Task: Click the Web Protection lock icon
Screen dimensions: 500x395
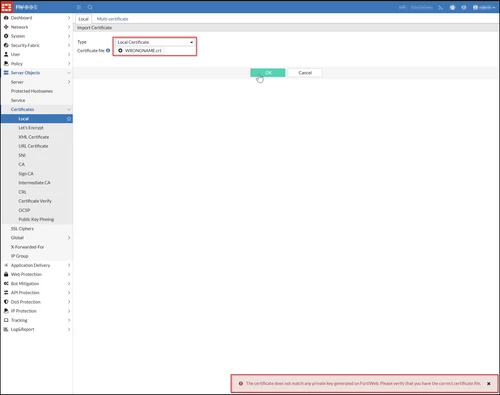Action: click(6, 274)
